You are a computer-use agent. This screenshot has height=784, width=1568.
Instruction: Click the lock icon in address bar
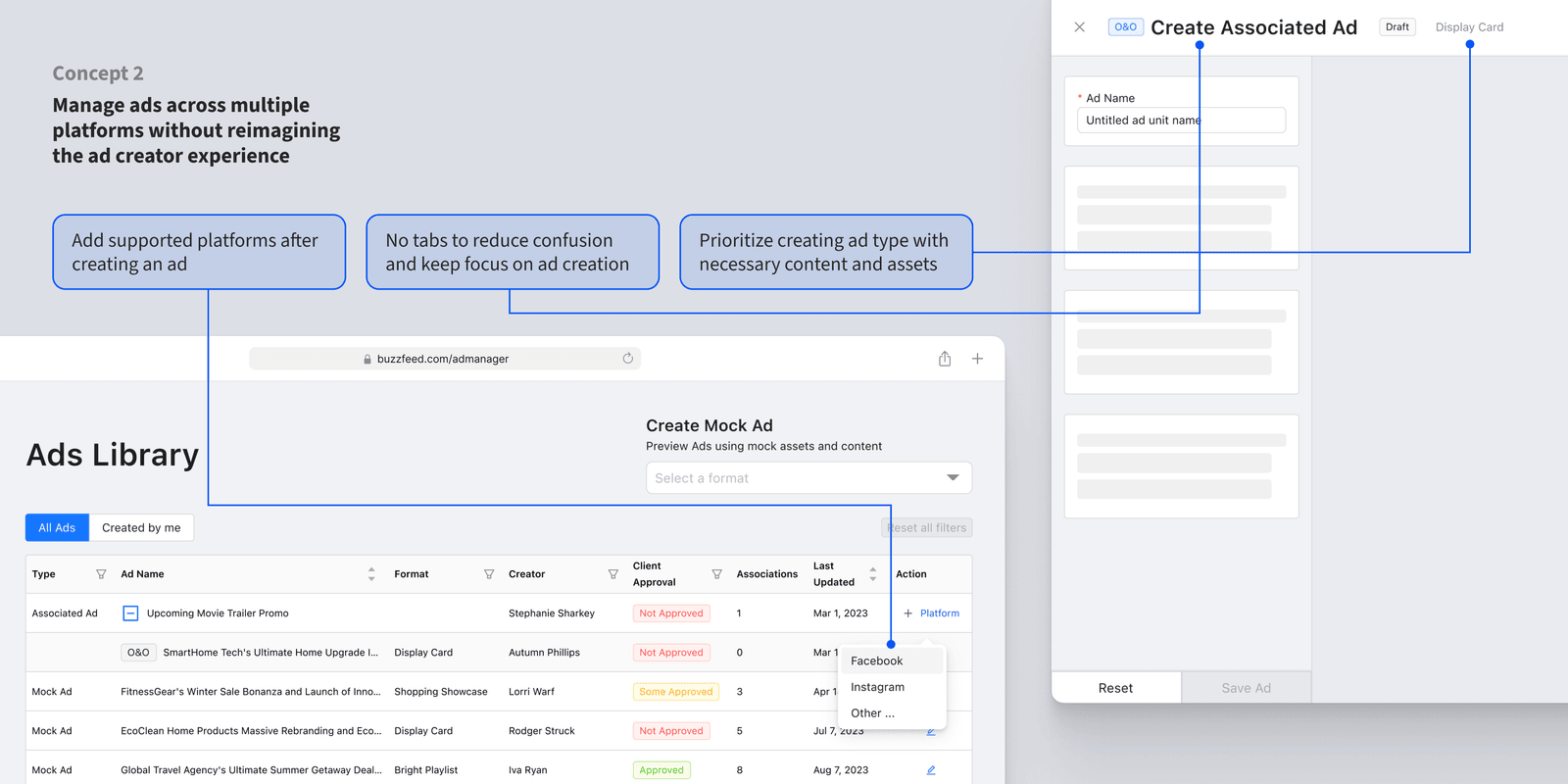tap(367, 360)
